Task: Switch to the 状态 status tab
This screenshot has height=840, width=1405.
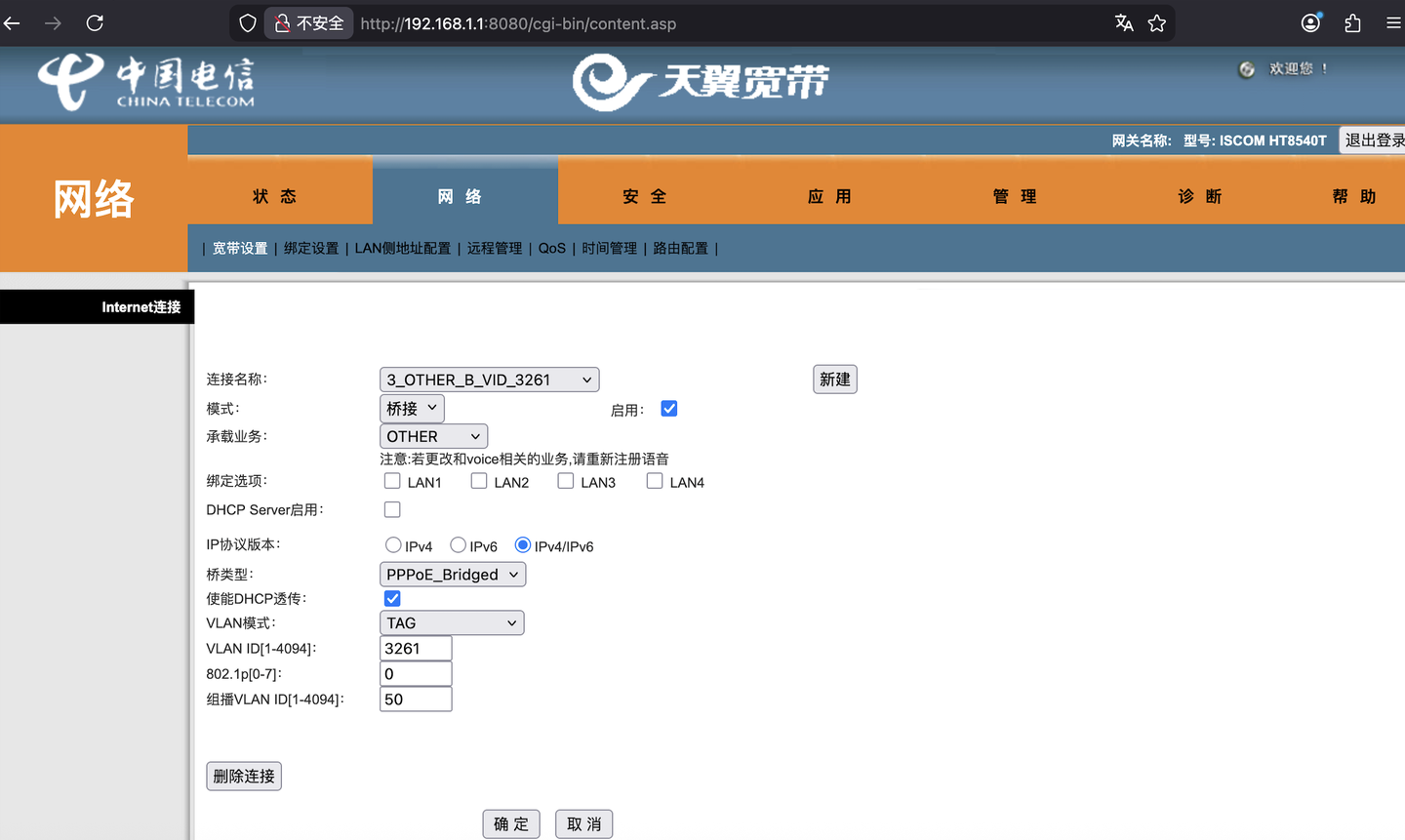Action: coord(275,196)
